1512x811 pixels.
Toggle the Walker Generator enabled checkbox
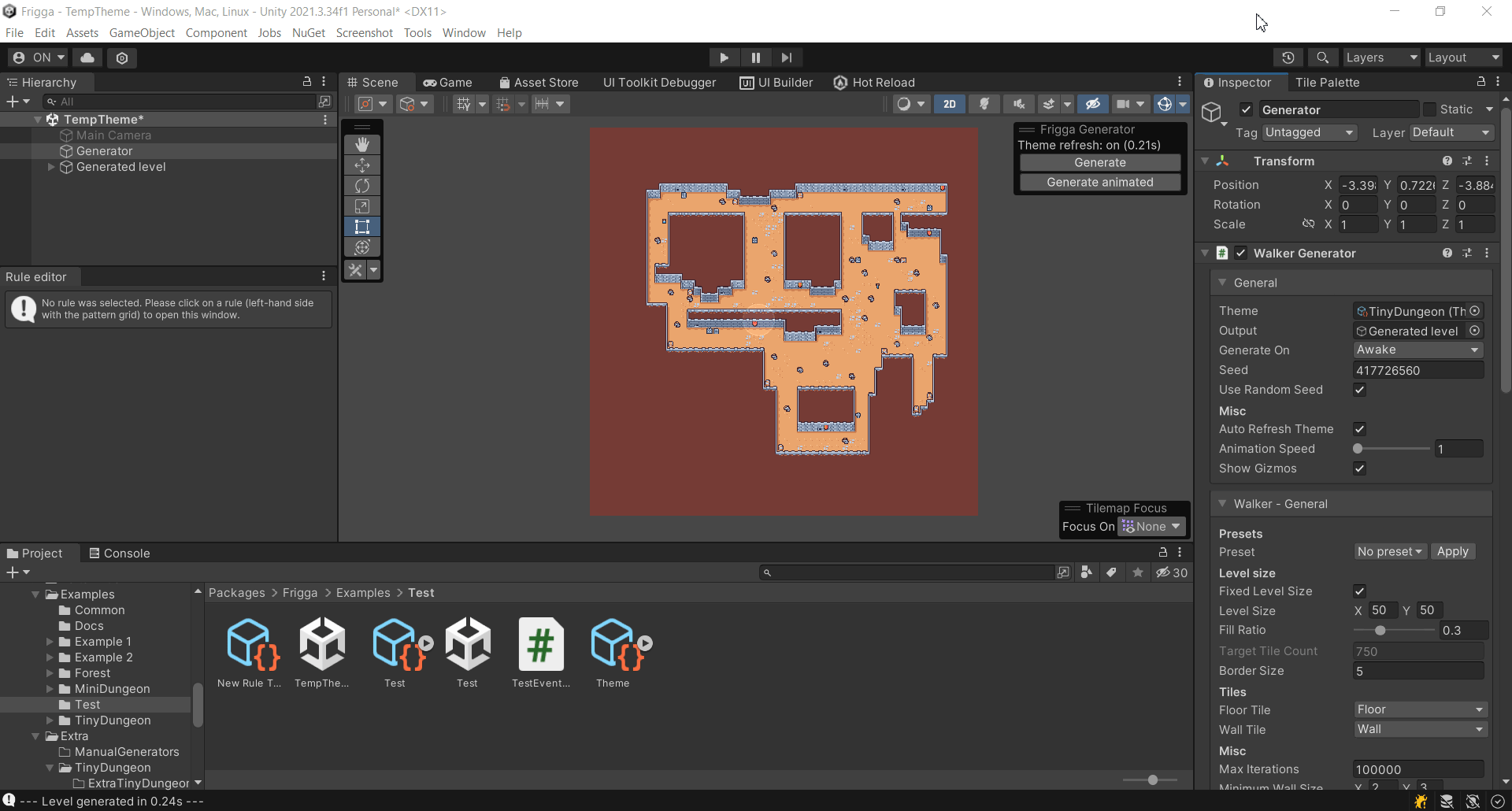coord(1241,254)
